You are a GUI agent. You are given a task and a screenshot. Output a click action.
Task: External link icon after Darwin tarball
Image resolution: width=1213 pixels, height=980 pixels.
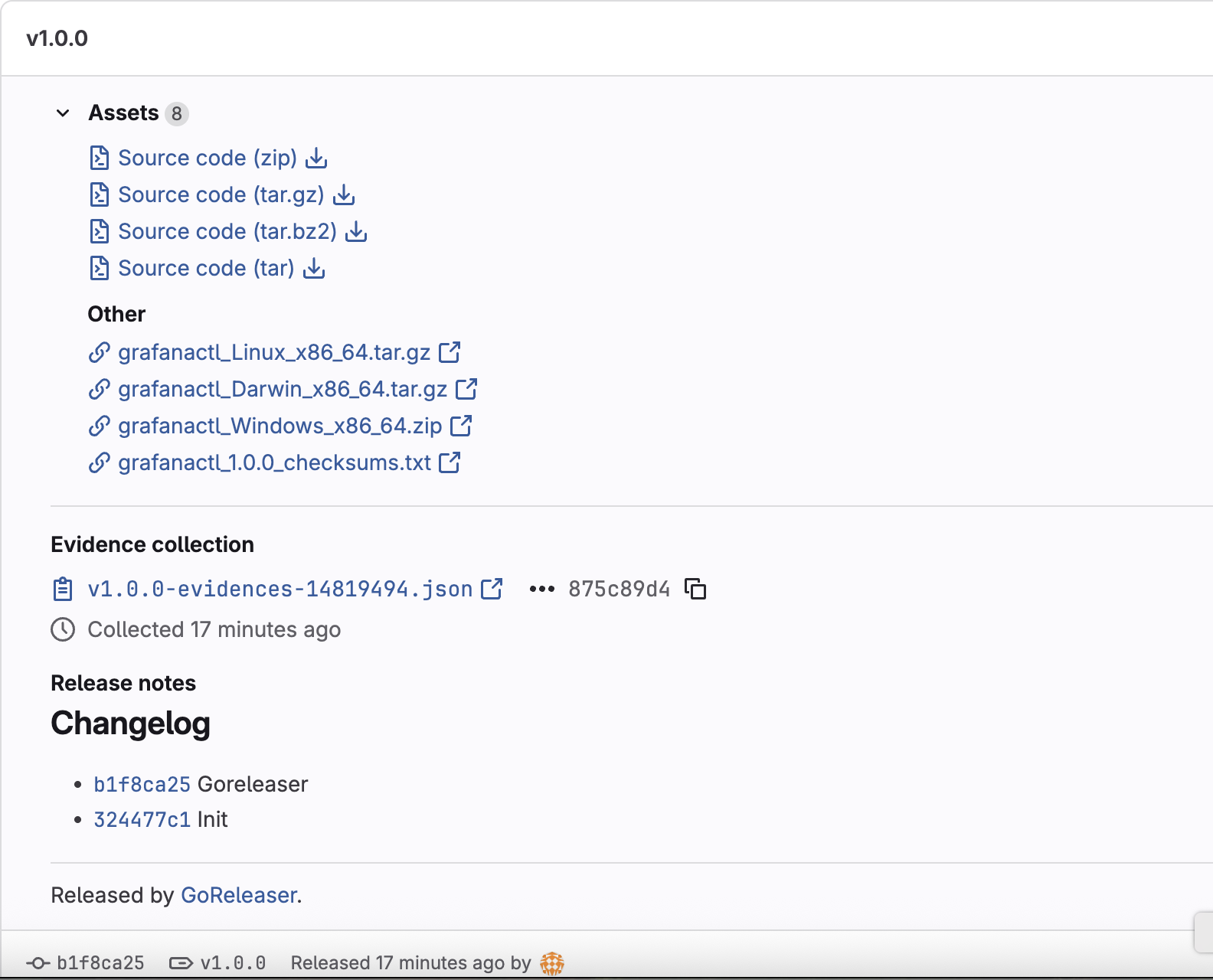466,389
